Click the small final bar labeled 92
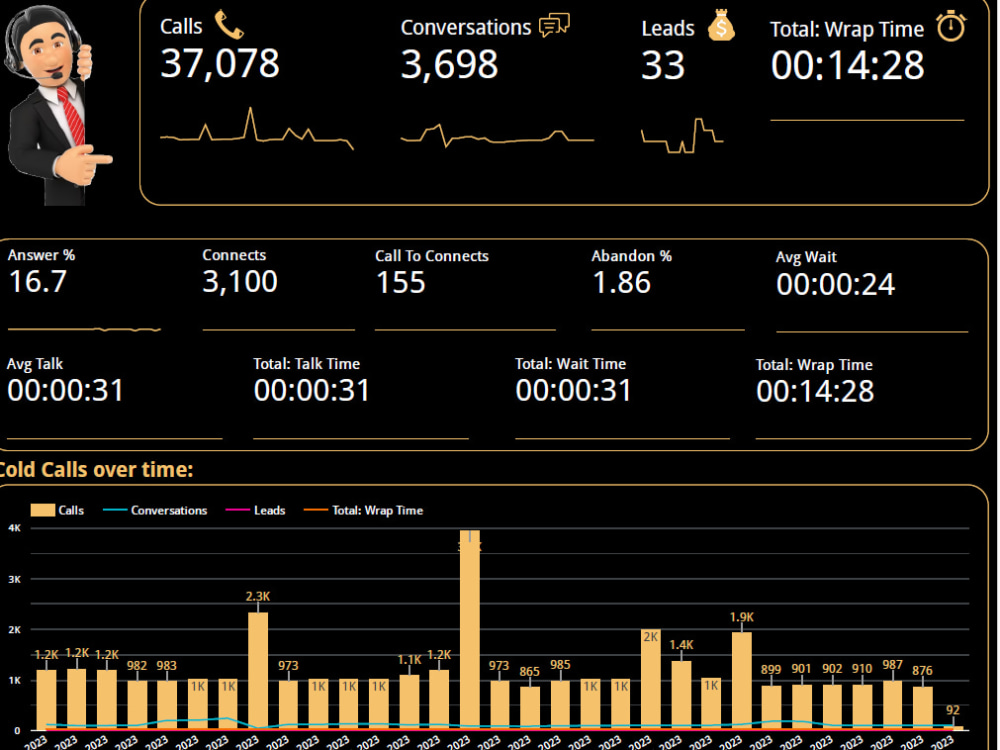This screenshot has width=1000, height=750. click(954, 726)
